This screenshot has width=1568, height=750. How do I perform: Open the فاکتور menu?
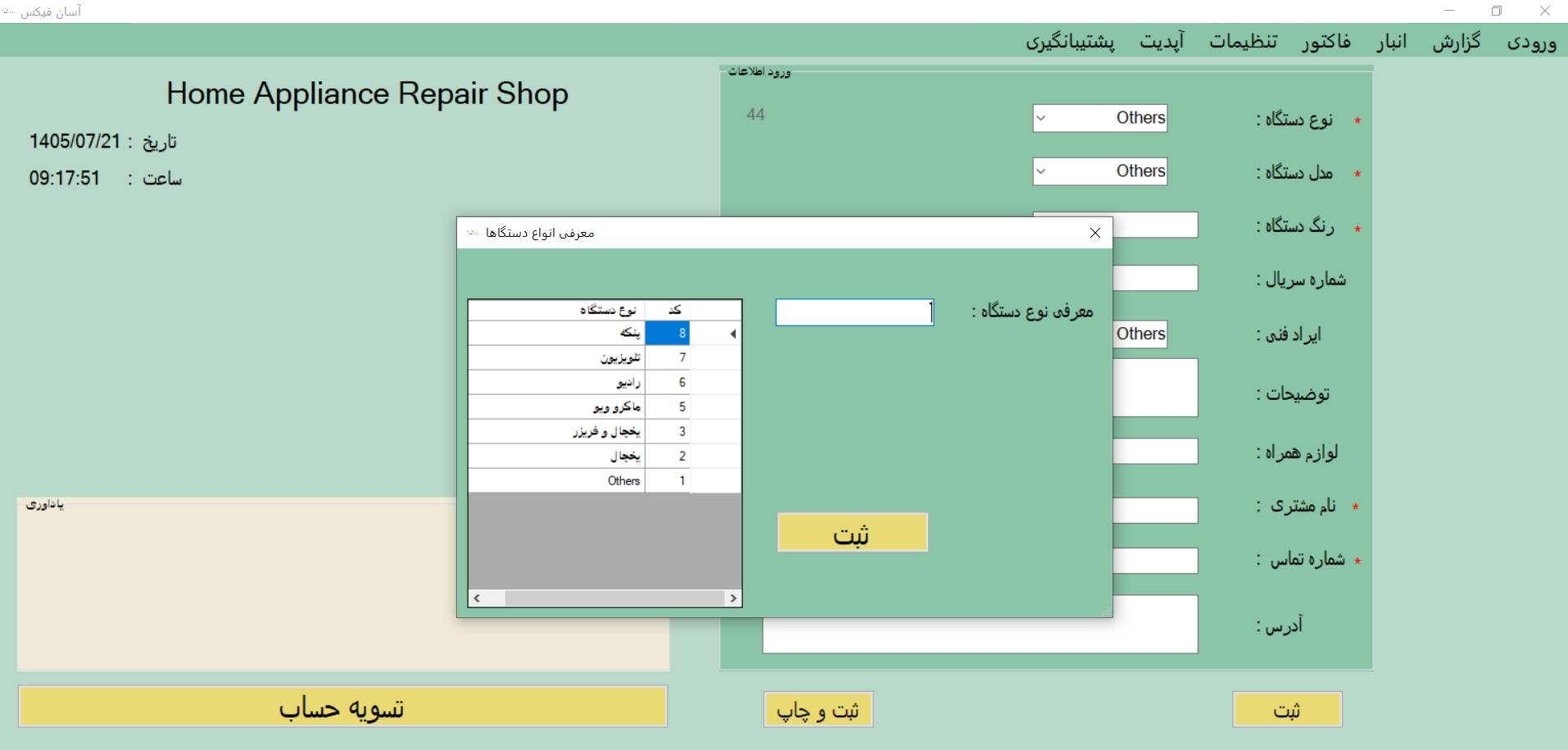[x=1326, y=42]
